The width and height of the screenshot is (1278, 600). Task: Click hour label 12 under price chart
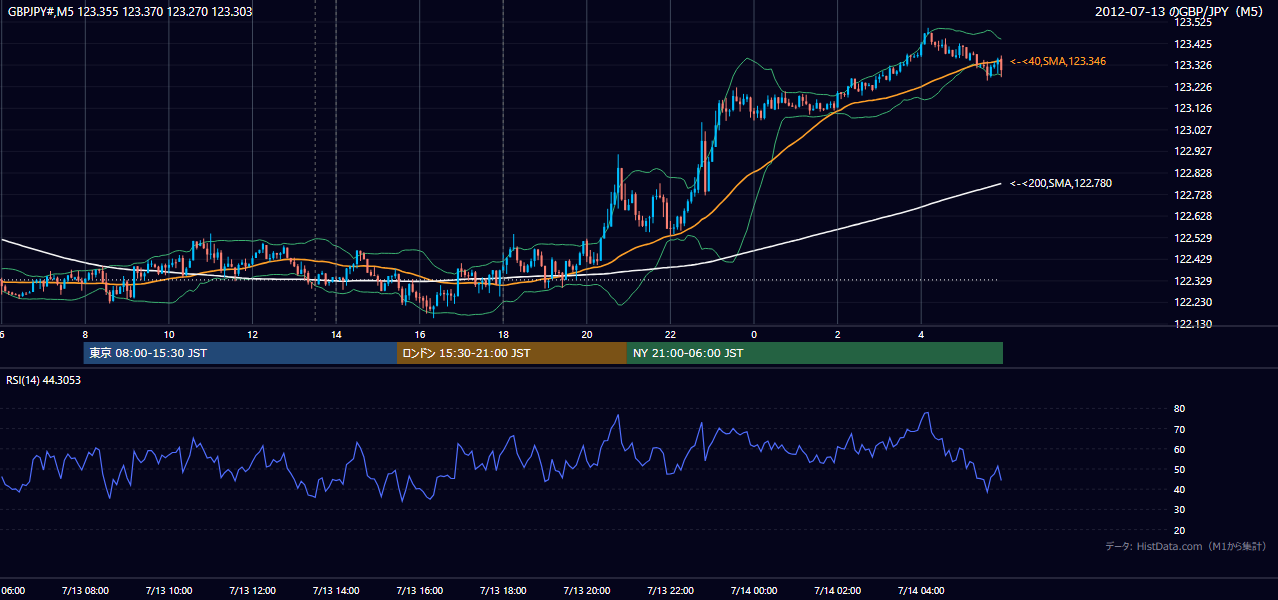253,334
